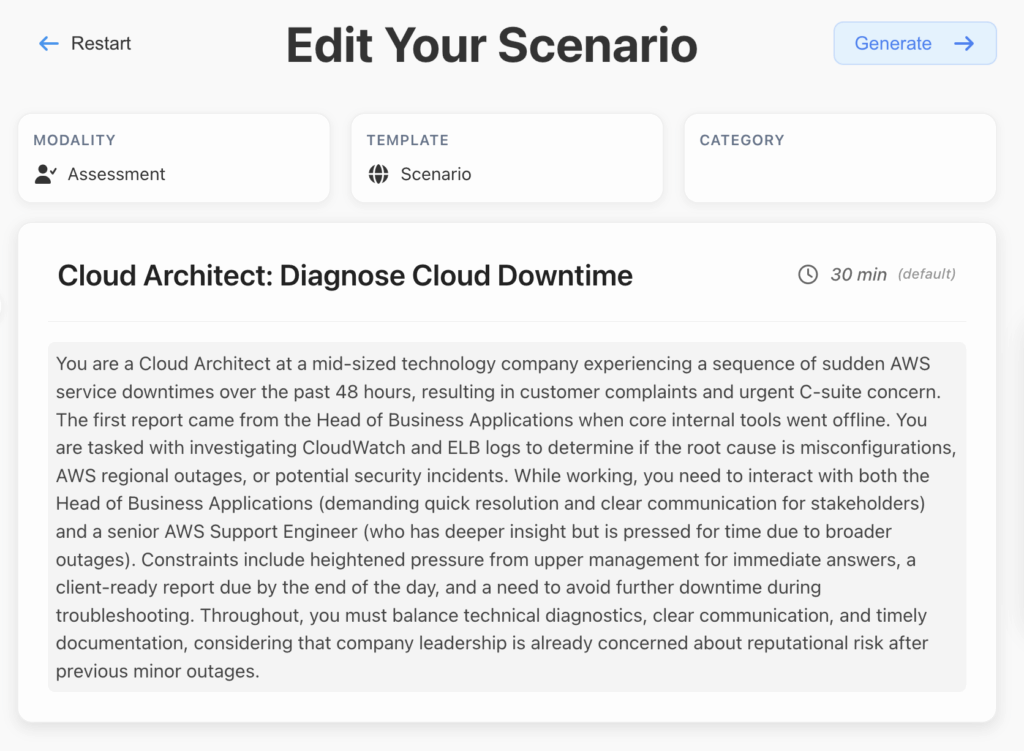Click the Edit Your Scenario heading

492,45
